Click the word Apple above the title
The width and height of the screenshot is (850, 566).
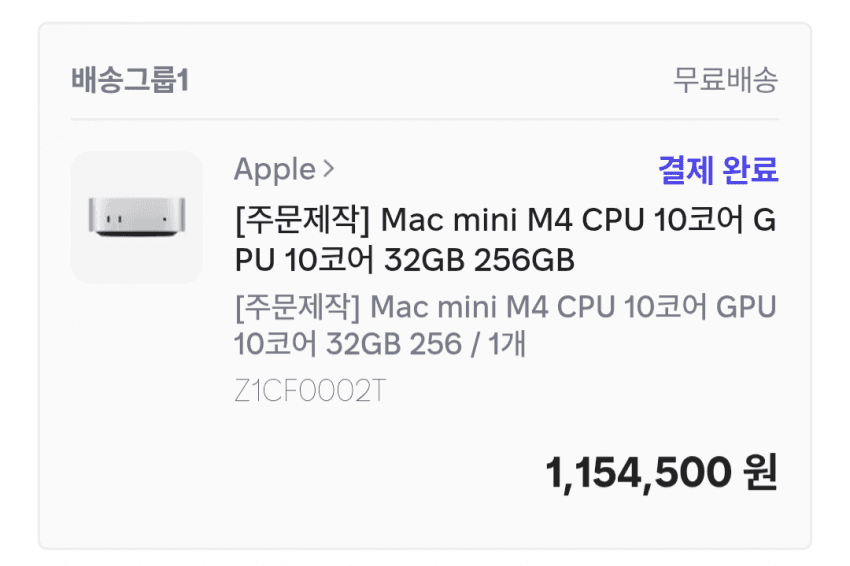tap(274, 170)
